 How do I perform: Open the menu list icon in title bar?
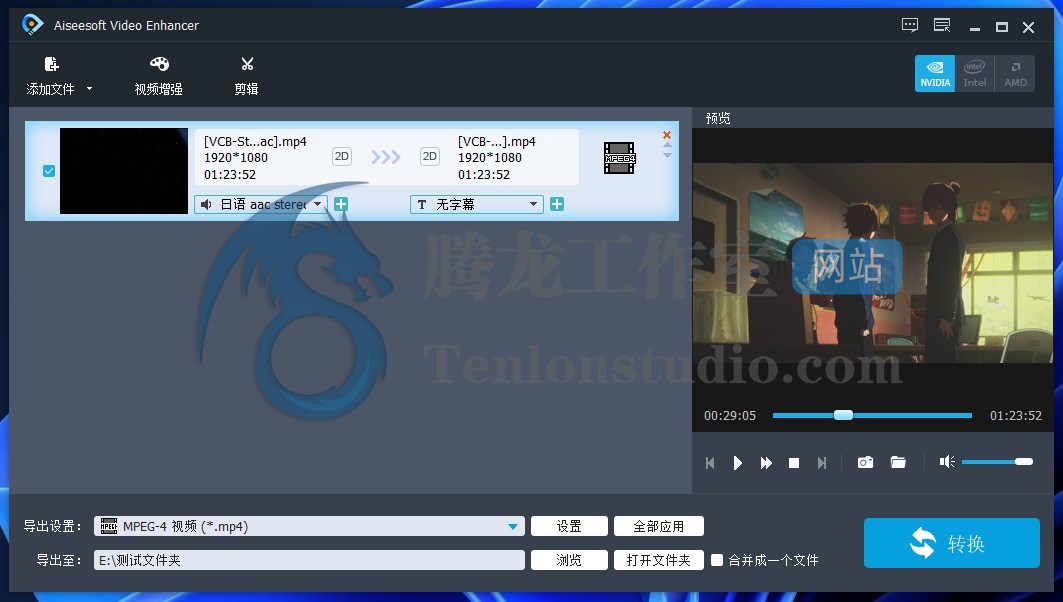coord(942,26)
